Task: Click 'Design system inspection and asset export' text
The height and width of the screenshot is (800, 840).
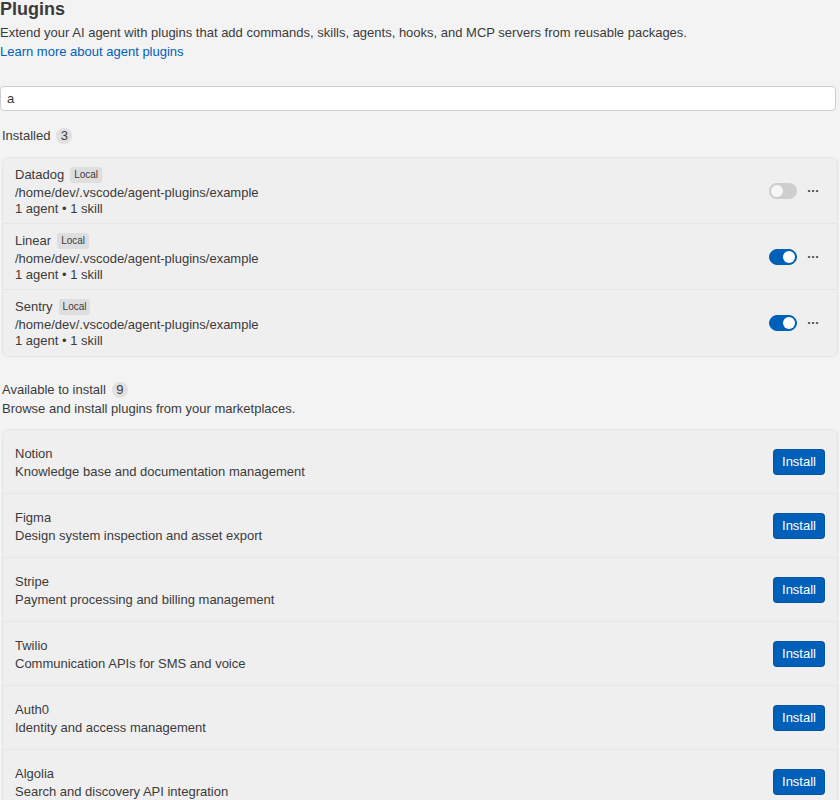Action: [138, 536]
